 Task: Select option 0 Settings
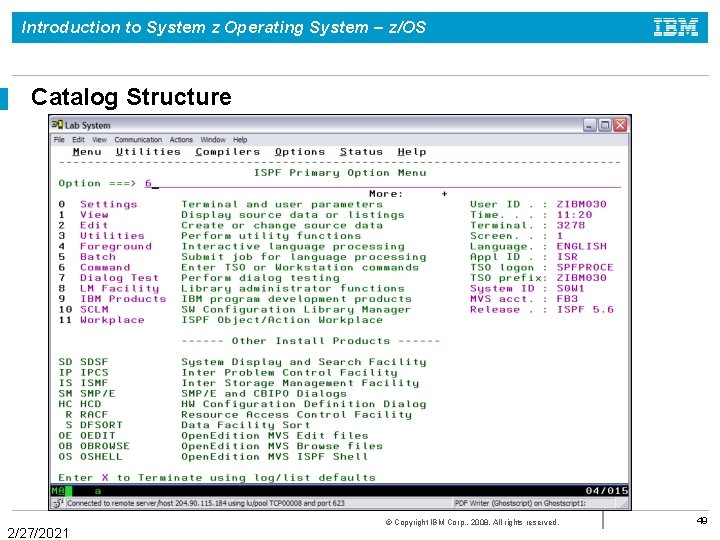pos(98,204)
